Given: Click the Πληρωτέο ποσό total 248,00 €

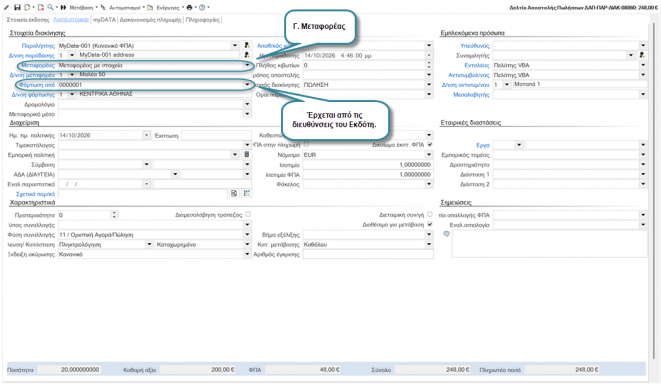Looking at the screenshot, I should click(x=561, y=370).
